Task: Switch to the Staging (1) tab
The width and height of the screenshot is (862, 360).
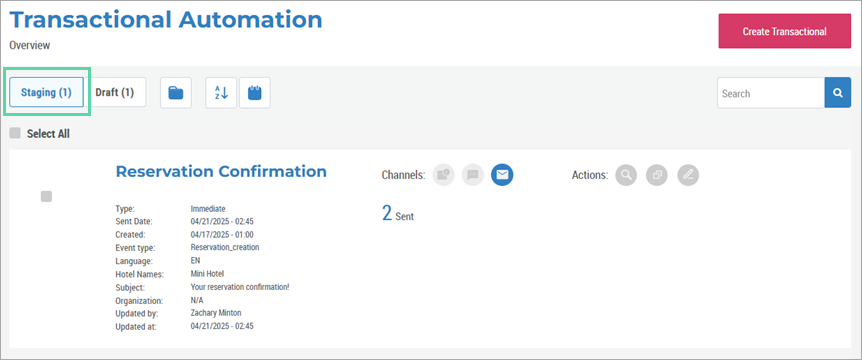Action: (46, 92)
